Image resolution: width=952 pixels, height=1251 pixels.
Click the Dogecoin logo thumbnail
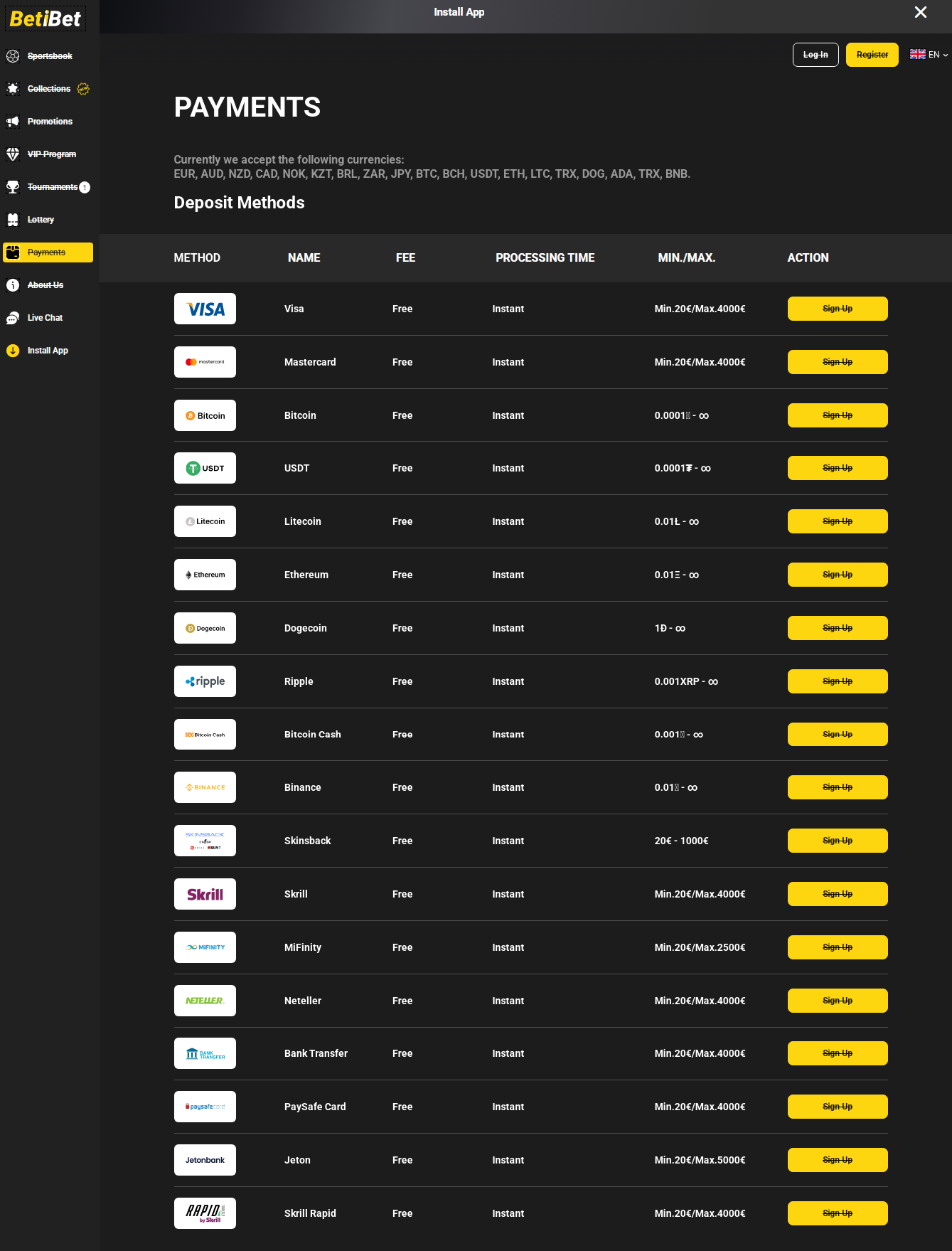(205, 628)
